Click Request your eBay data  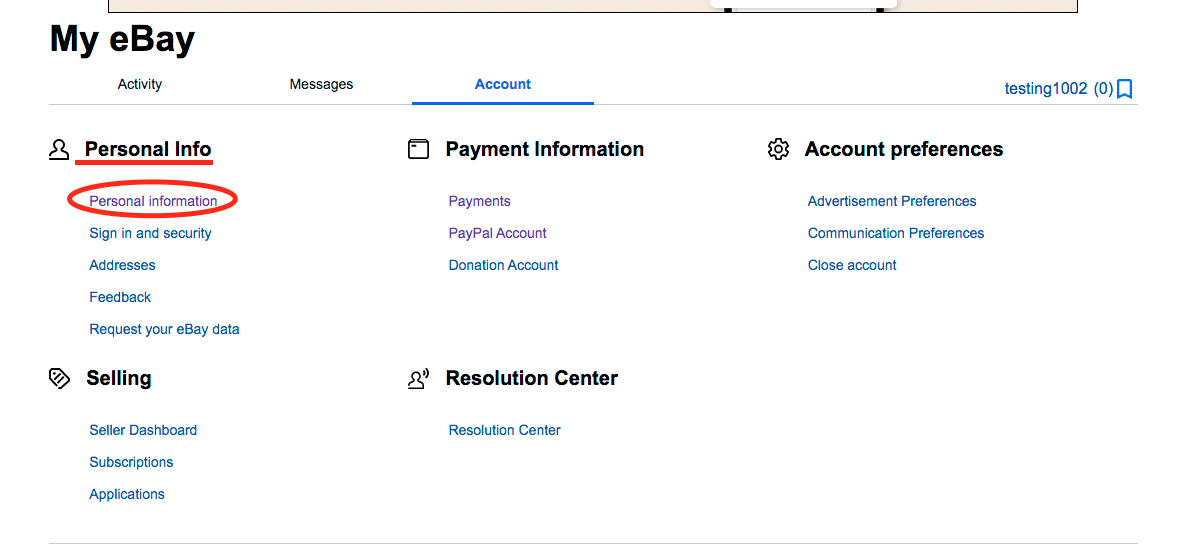point(165,329)
